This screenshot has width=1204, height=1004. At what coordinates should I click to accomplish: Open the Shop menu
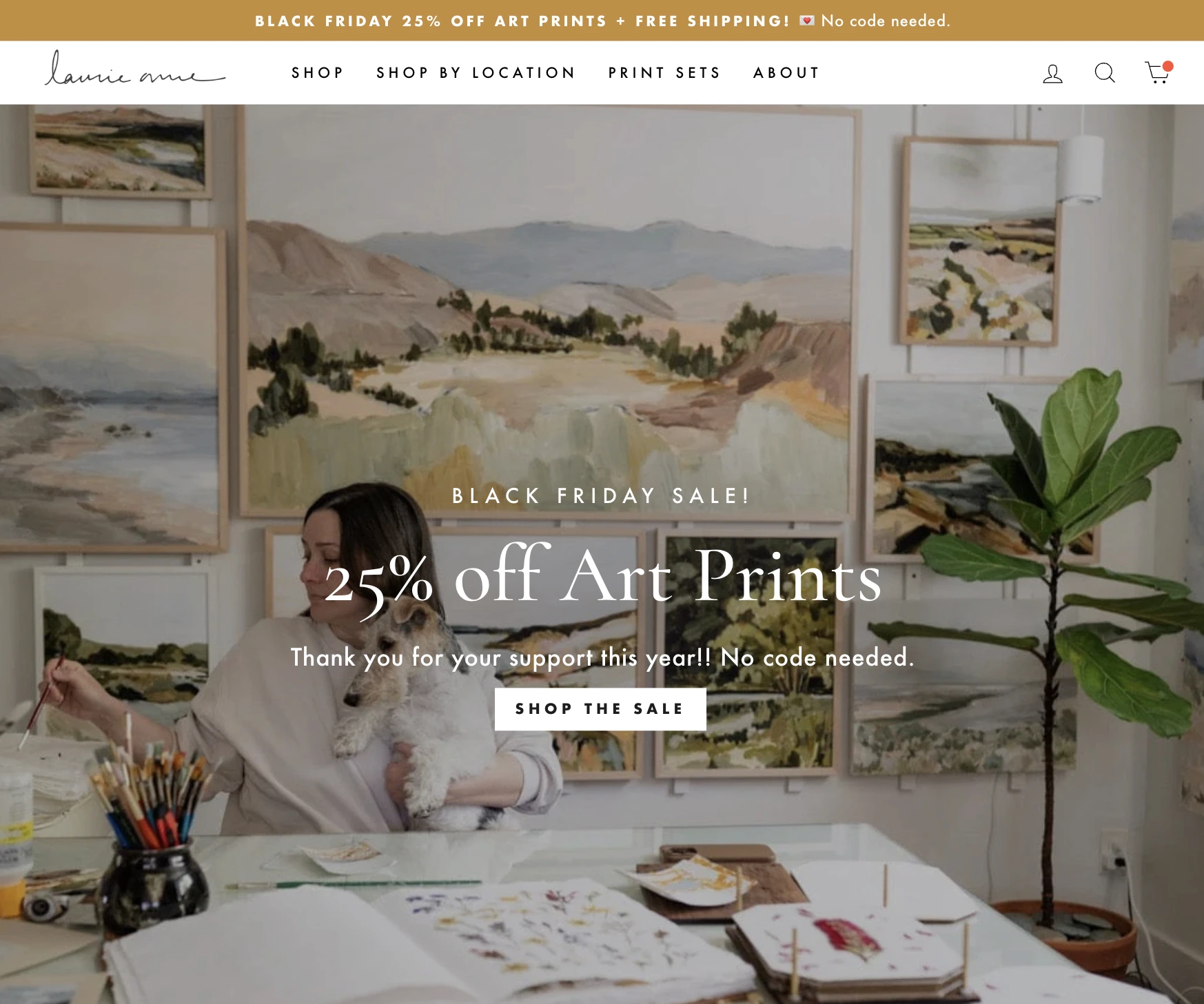coord(317,73)
